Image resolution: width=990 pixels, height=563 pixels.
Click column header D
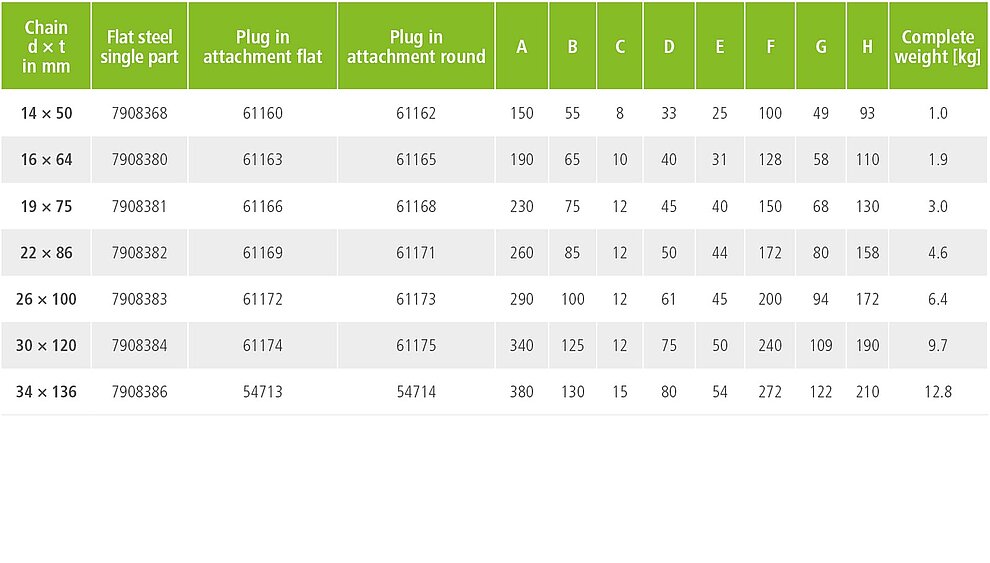[x=669, y=46]
